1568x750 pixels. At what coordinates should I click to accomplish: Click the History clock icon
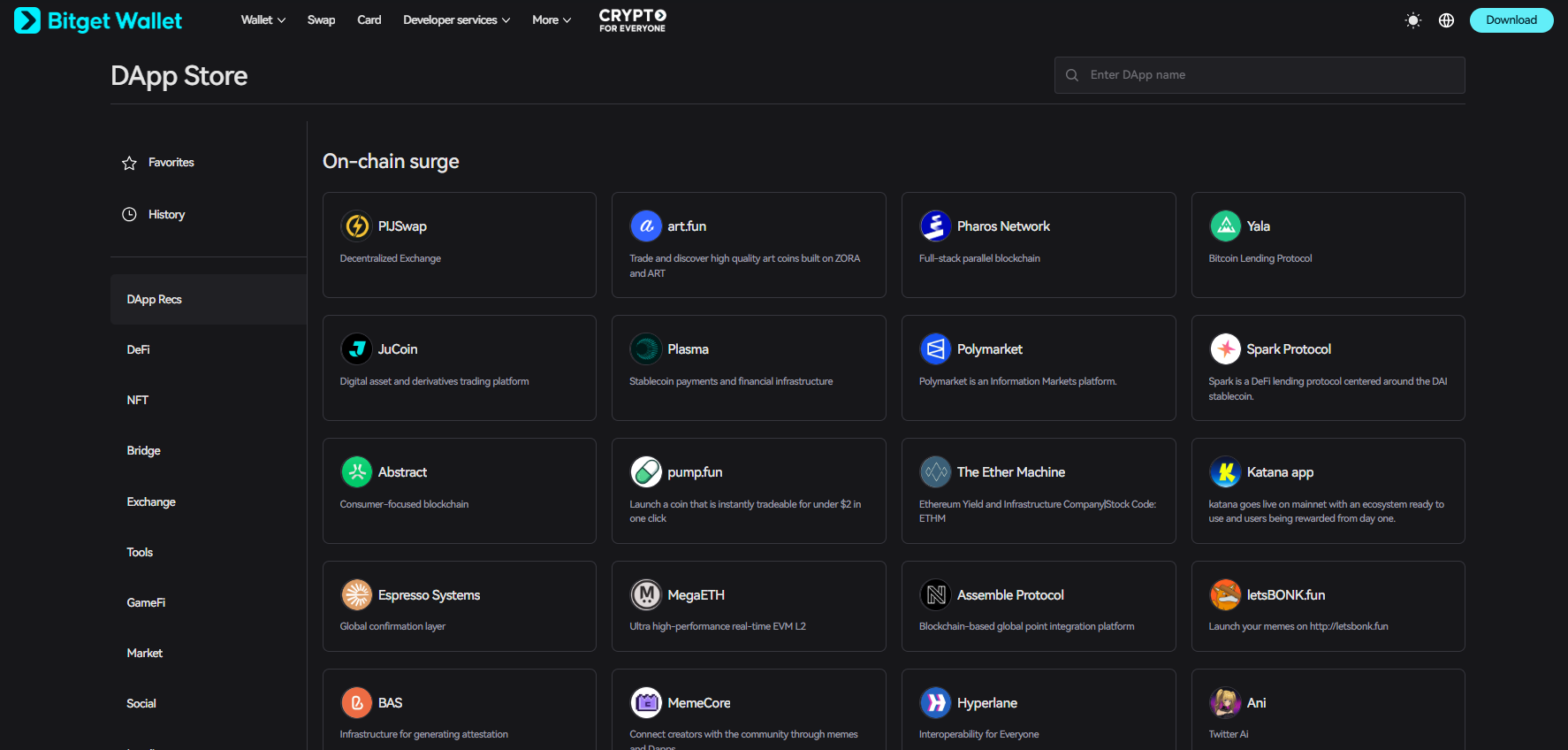[129, 214]
